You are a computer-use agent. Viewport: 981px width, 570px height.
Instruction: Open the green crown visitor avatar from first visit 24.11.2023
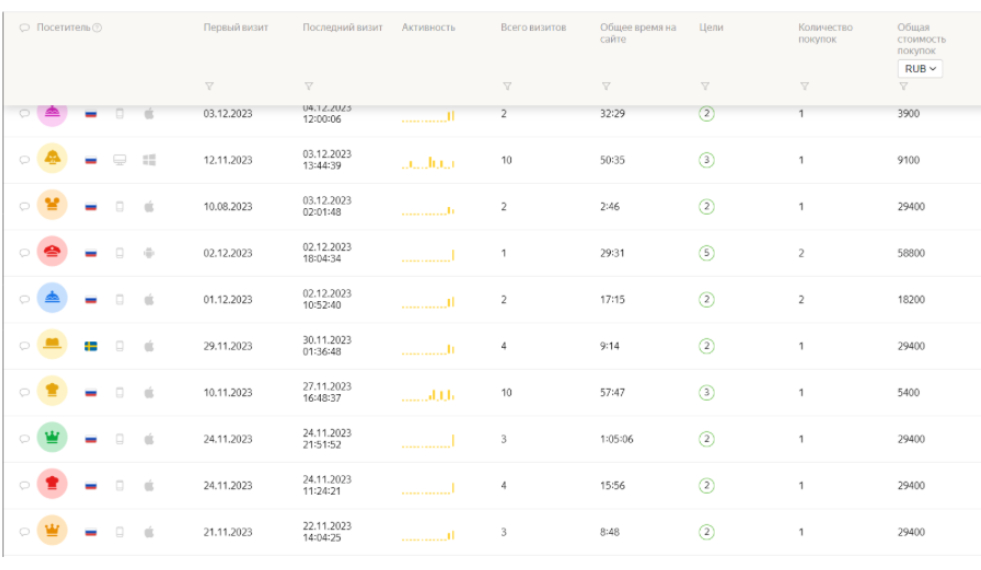[x=52, y=439]
